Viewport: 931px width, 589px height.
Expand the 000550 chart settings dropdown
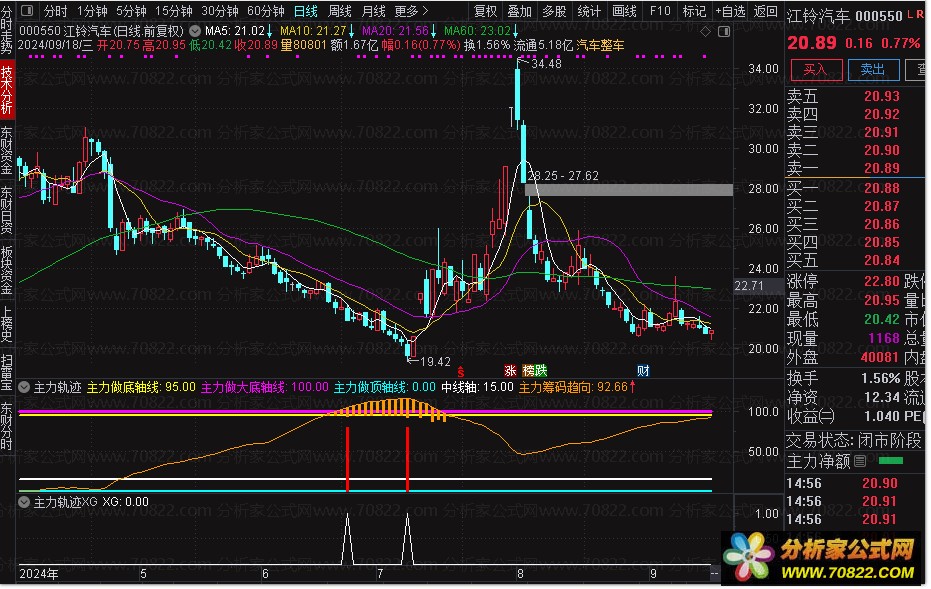coord(195,30)
